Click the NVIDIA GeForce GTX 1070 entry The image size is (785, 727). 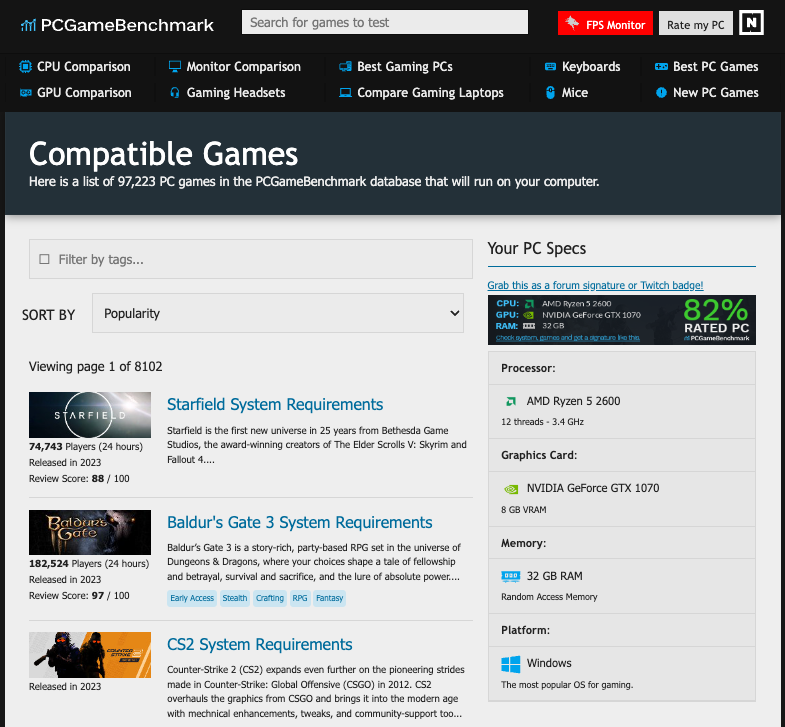click(x=622, y=499)
